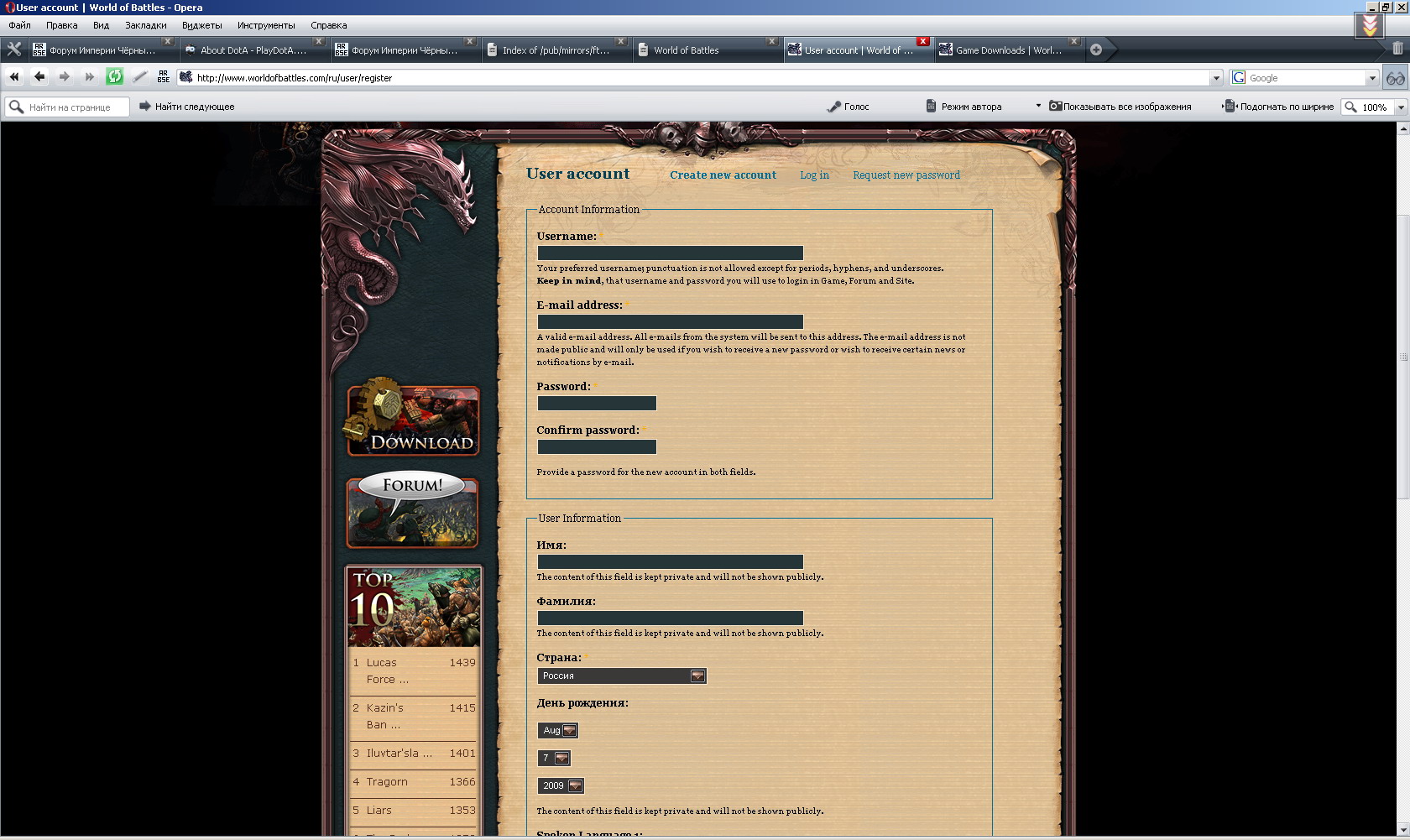
Task: Open the birthday month dropdown showing Aug
Action: pos(558,730)
